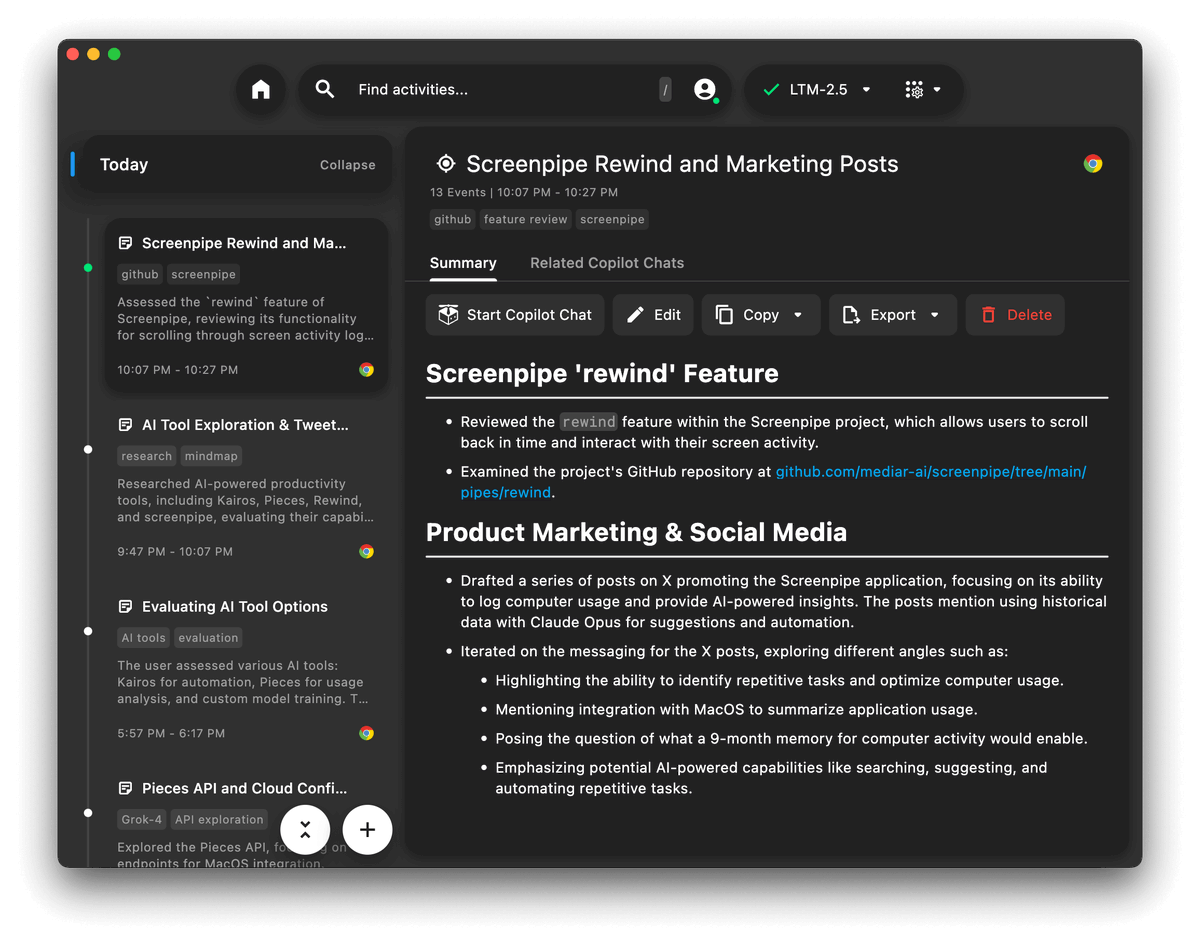
Task: Click the note icon of AI Tool Exploration card
Action: pos(125,425)
